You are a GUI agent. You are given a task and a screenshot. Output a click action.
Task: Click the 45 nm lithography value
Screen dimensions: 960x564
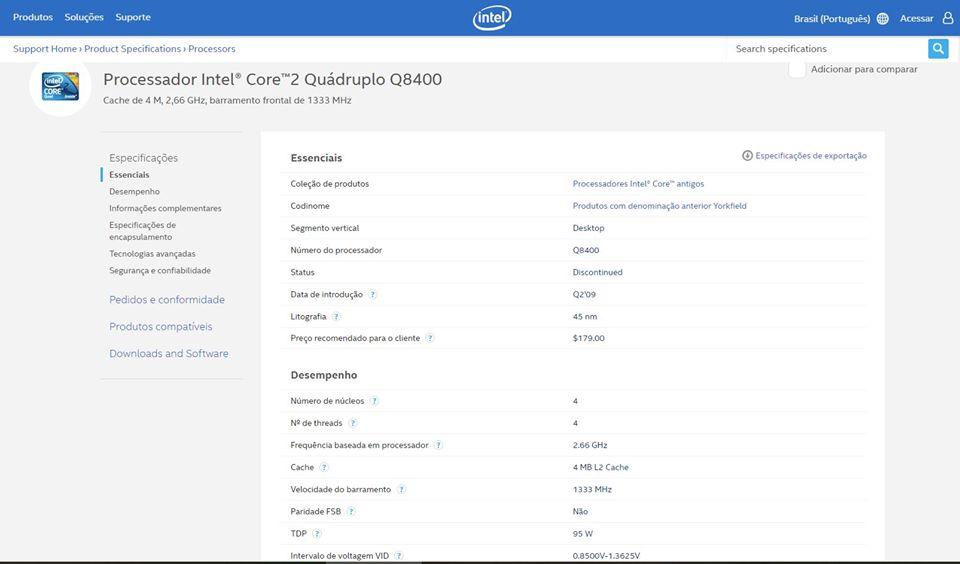tap(585, 317)
